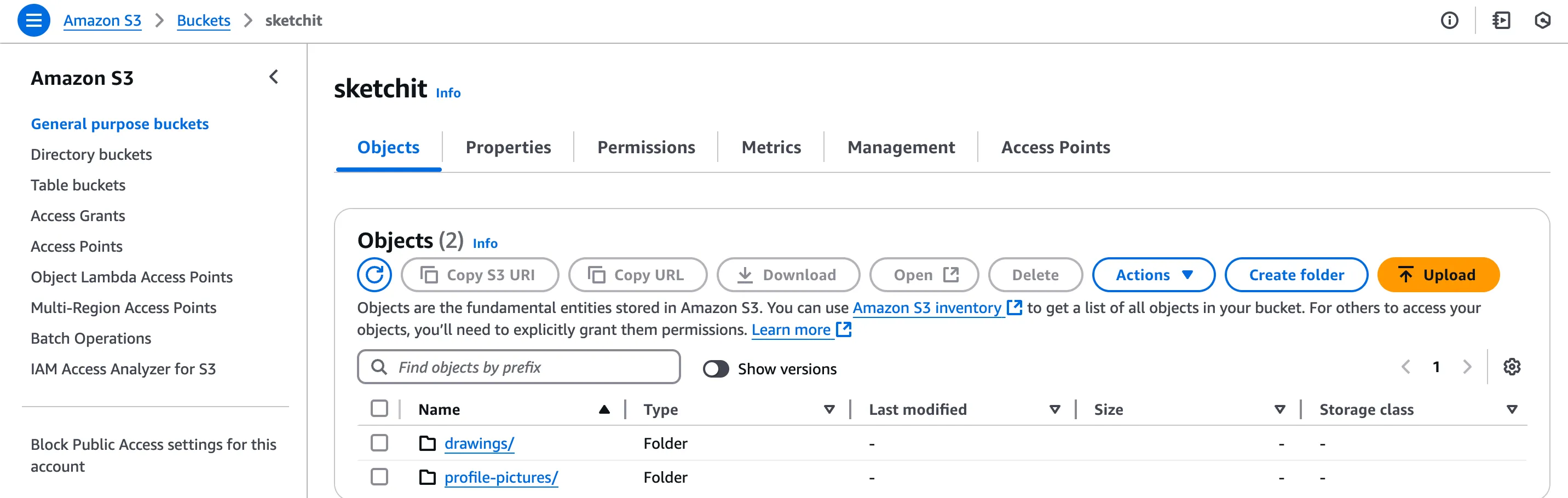This screenshot has width=1568, height=498.
Task: Click page number 1 in pagination
Action: tap(1436, 367)
